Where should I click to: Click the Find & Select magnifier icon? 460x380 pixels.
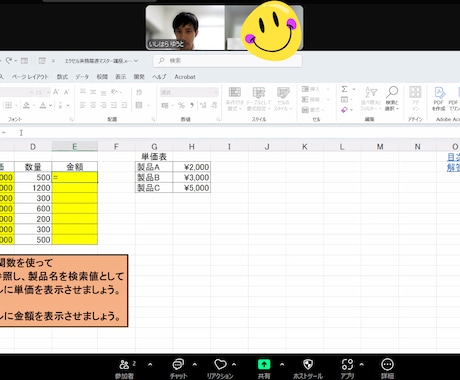pos(392,92)
